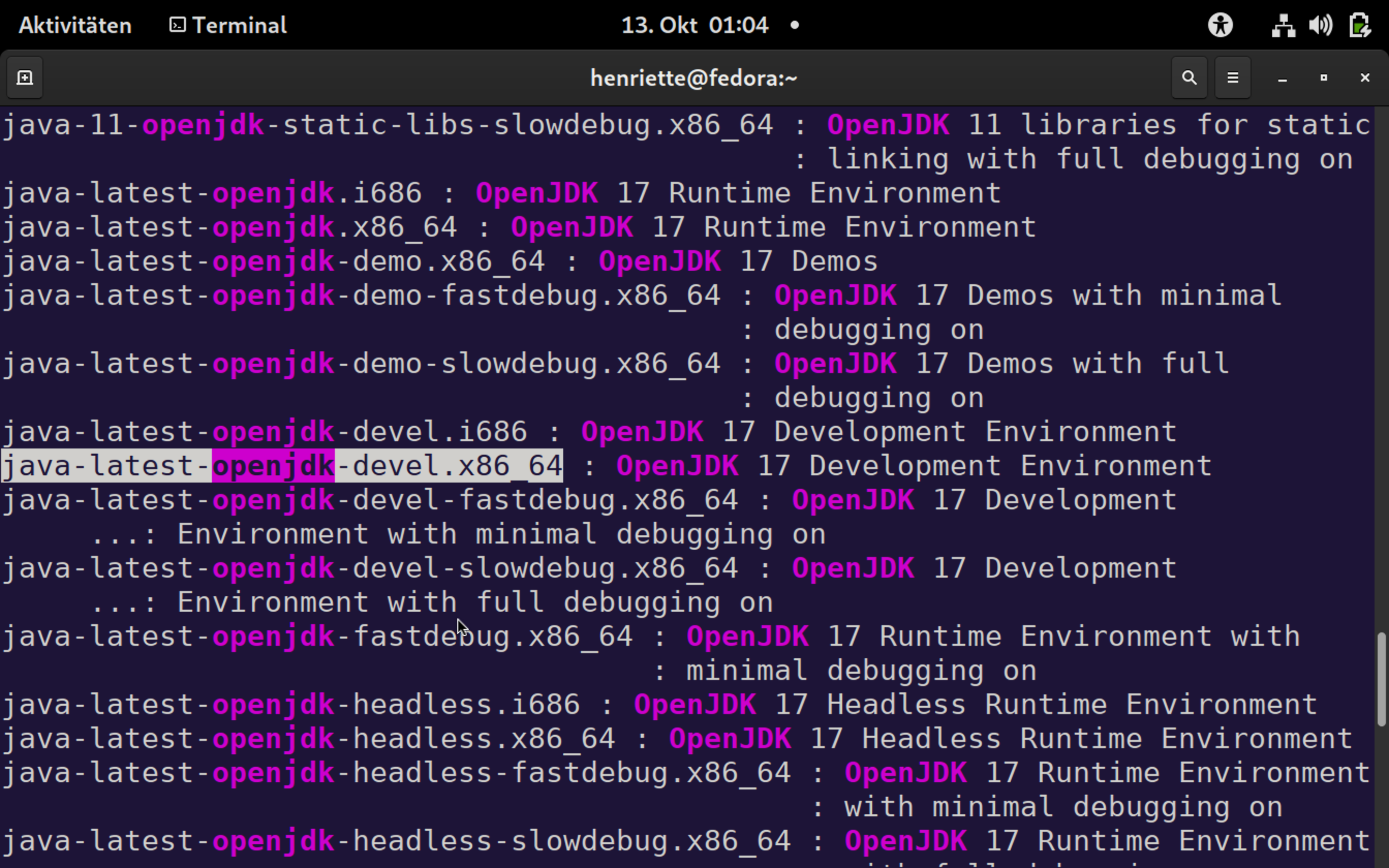Click java-latest-openjdk-headless.i686 package name
Screen dimensions: 1389x868
(x=291, y=705)
